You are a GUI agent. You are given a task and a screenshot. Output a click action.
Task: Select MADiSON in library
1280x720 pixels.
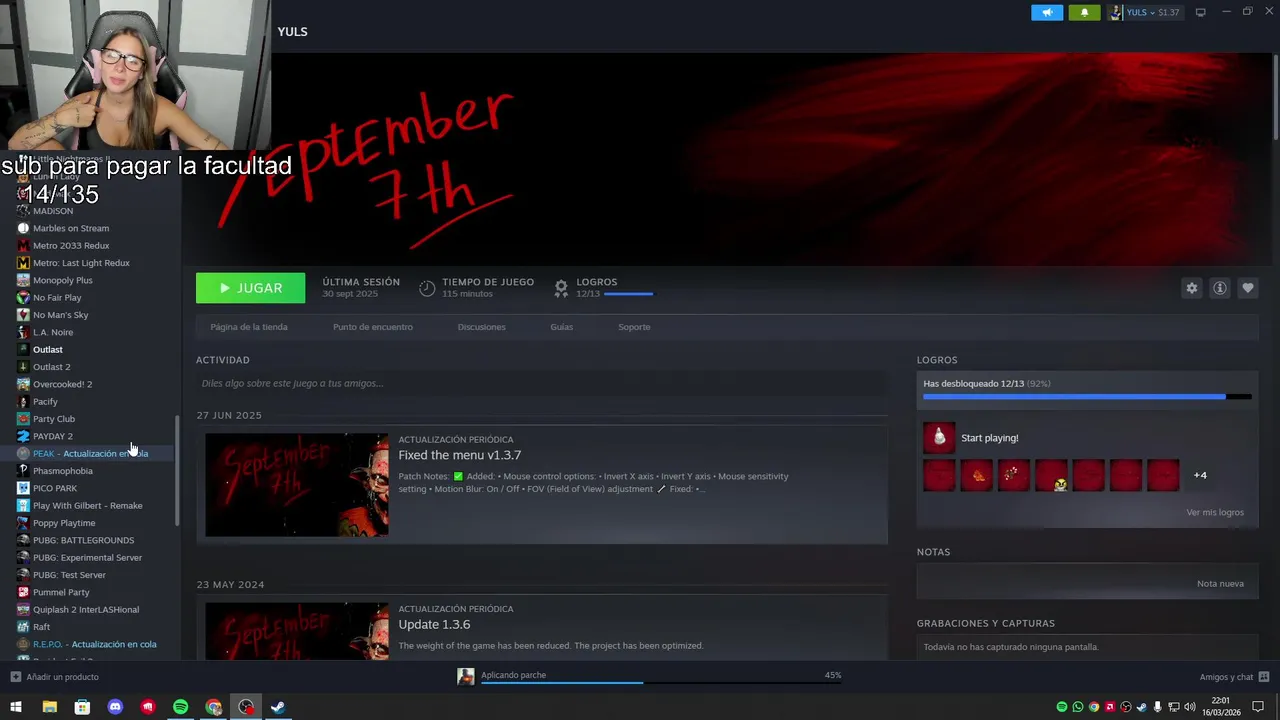(52, 211)
